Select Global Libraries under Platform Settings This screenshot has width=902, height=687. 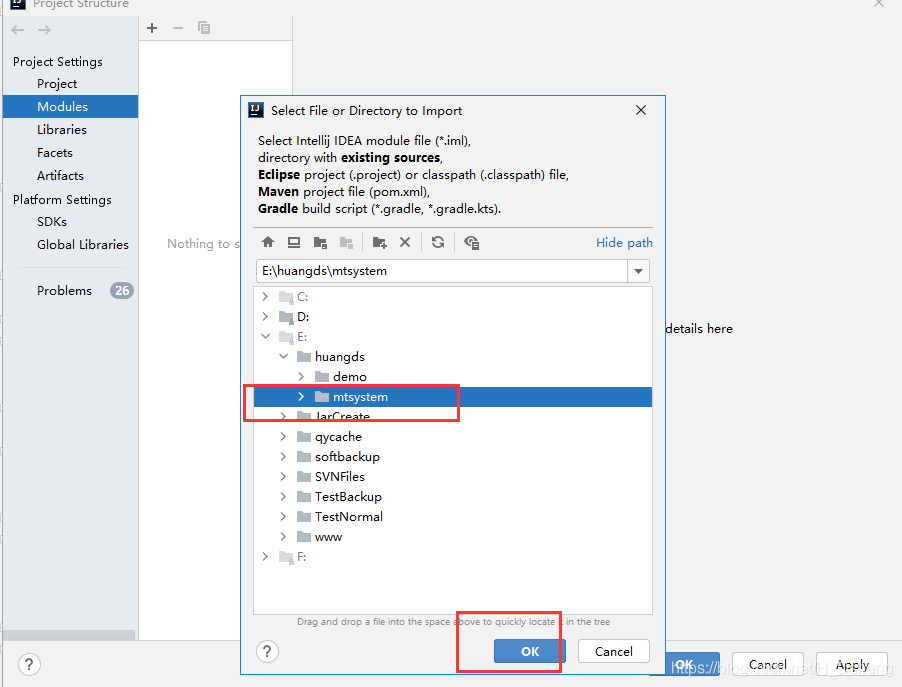(83, 244)
